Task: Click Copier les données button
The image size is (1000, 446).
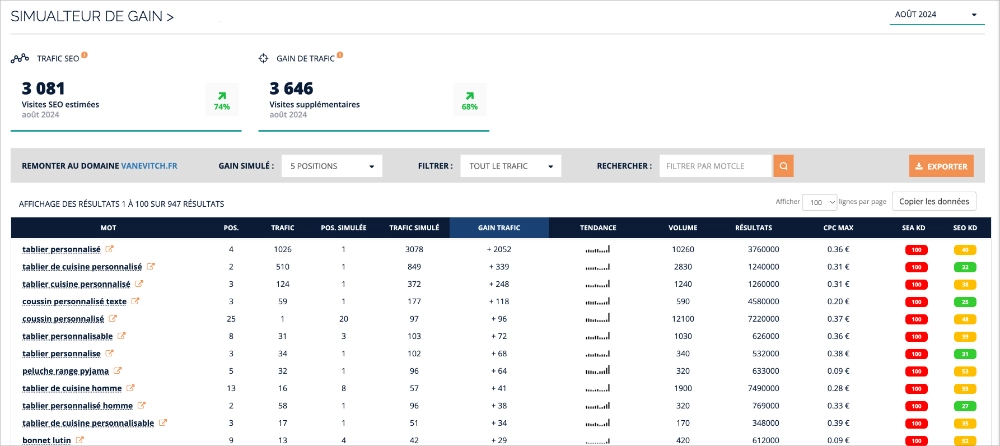Action: click(x=934, y=201)
